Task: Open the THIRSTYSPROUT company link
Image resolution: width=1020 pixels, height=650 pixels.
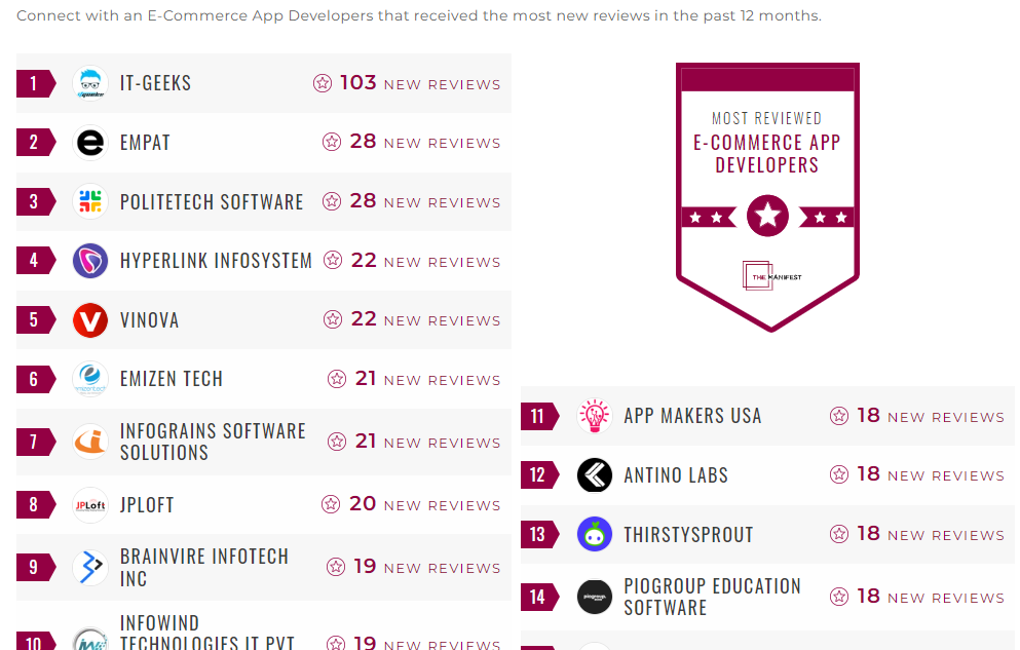Action: [x=688, y=535]
